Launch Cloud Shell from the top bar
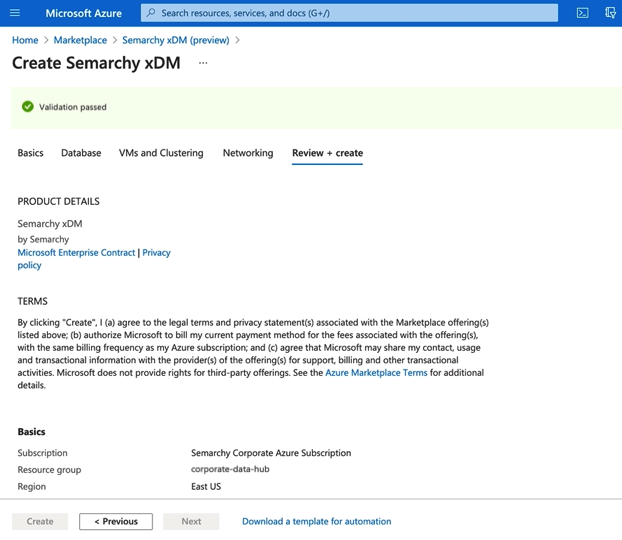 pyautogui.click(x=582, y=13)
